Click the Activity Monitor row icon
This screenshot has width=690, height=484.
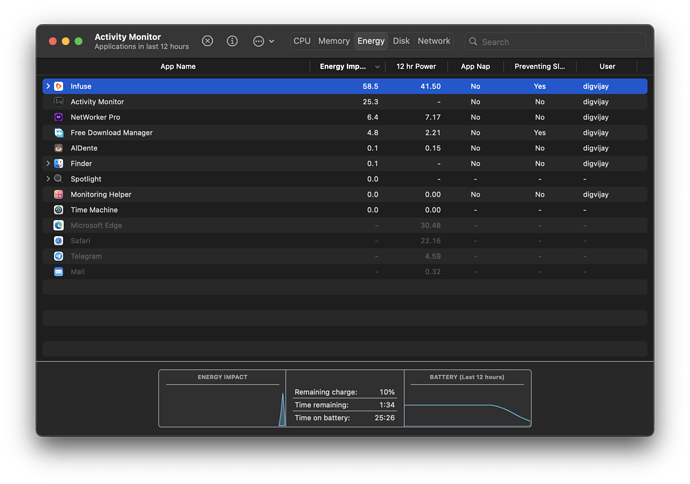[x=59, y=102]
